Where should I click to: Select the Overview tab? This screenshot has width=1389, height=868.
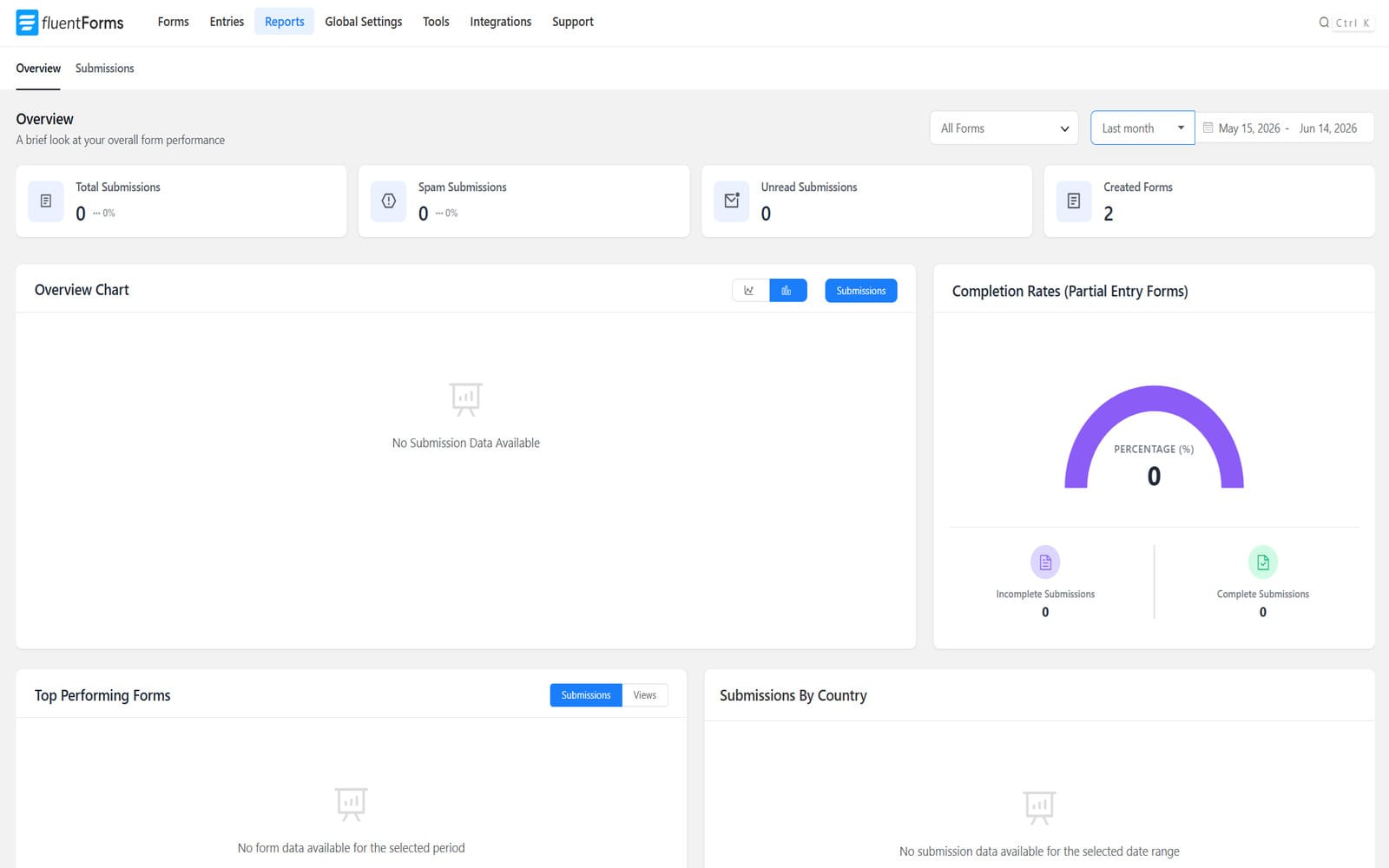click(x=38, y=69)
